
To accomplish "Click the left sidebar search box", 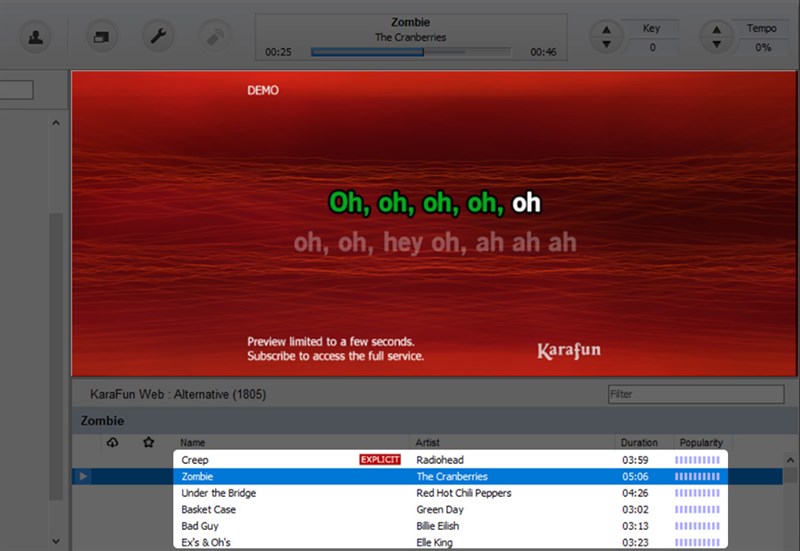I will (16, 90).
